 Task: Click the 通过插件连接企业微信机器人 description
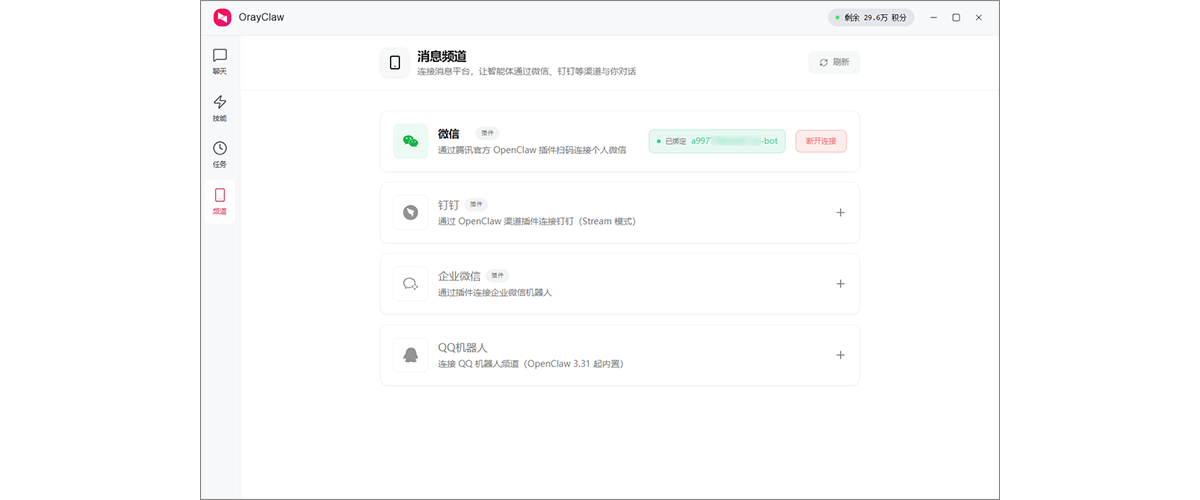click(x=495, y=292)
